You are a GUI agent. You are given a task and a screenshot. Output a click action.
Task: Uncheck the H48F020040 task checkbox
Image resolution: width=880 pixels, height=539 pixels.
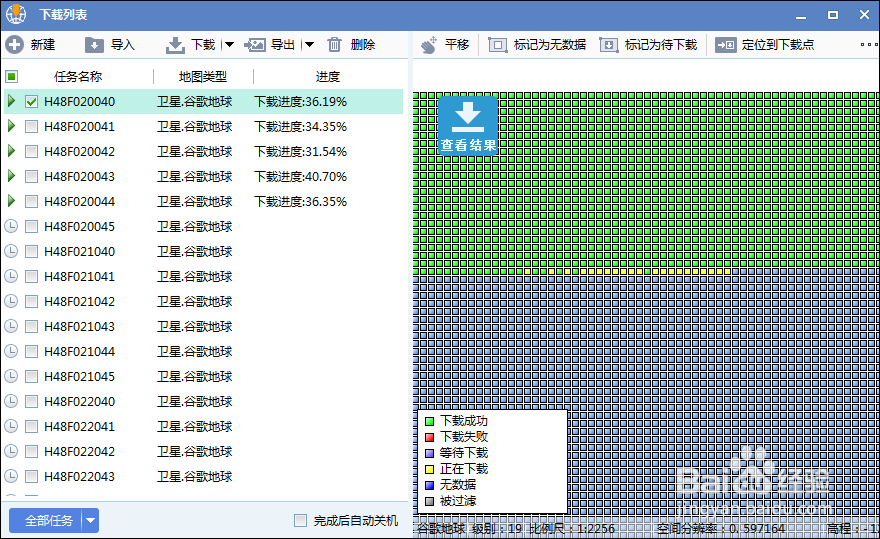click(31, 102)
